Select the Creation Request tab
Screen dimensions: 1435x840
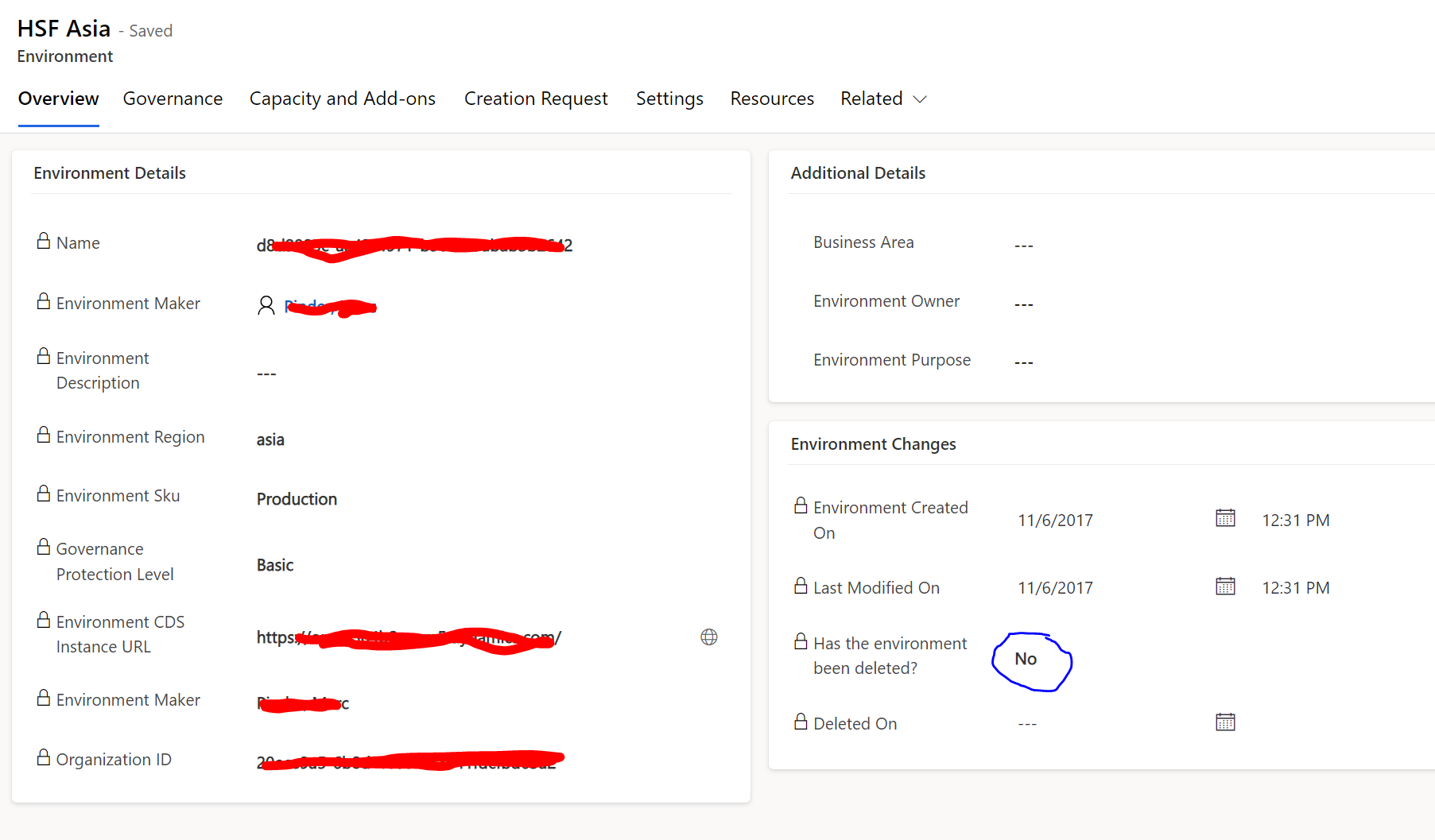pos(536,99)
